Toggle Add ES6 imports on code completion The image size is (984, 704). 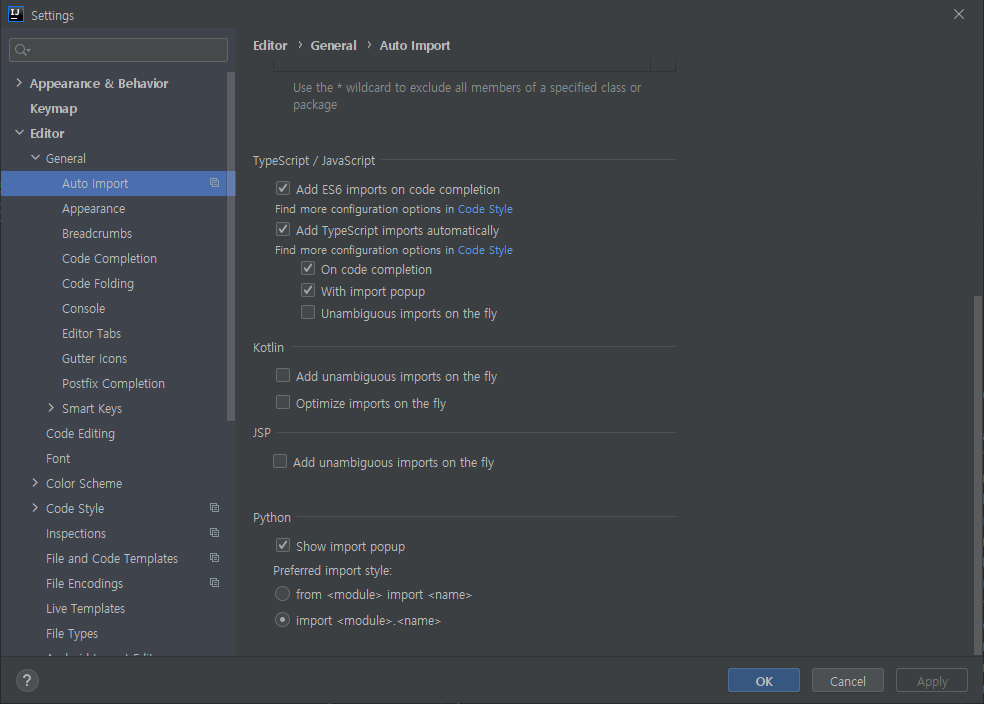(x=283, y=188)
